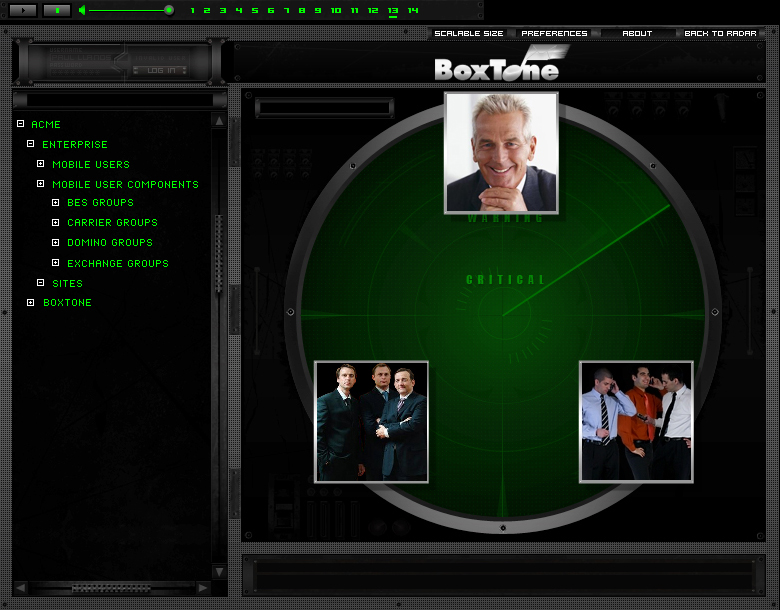The width and height of the screenshot is (780, 610).
Task: Click the bar field above radar
Action: (324, 107)
